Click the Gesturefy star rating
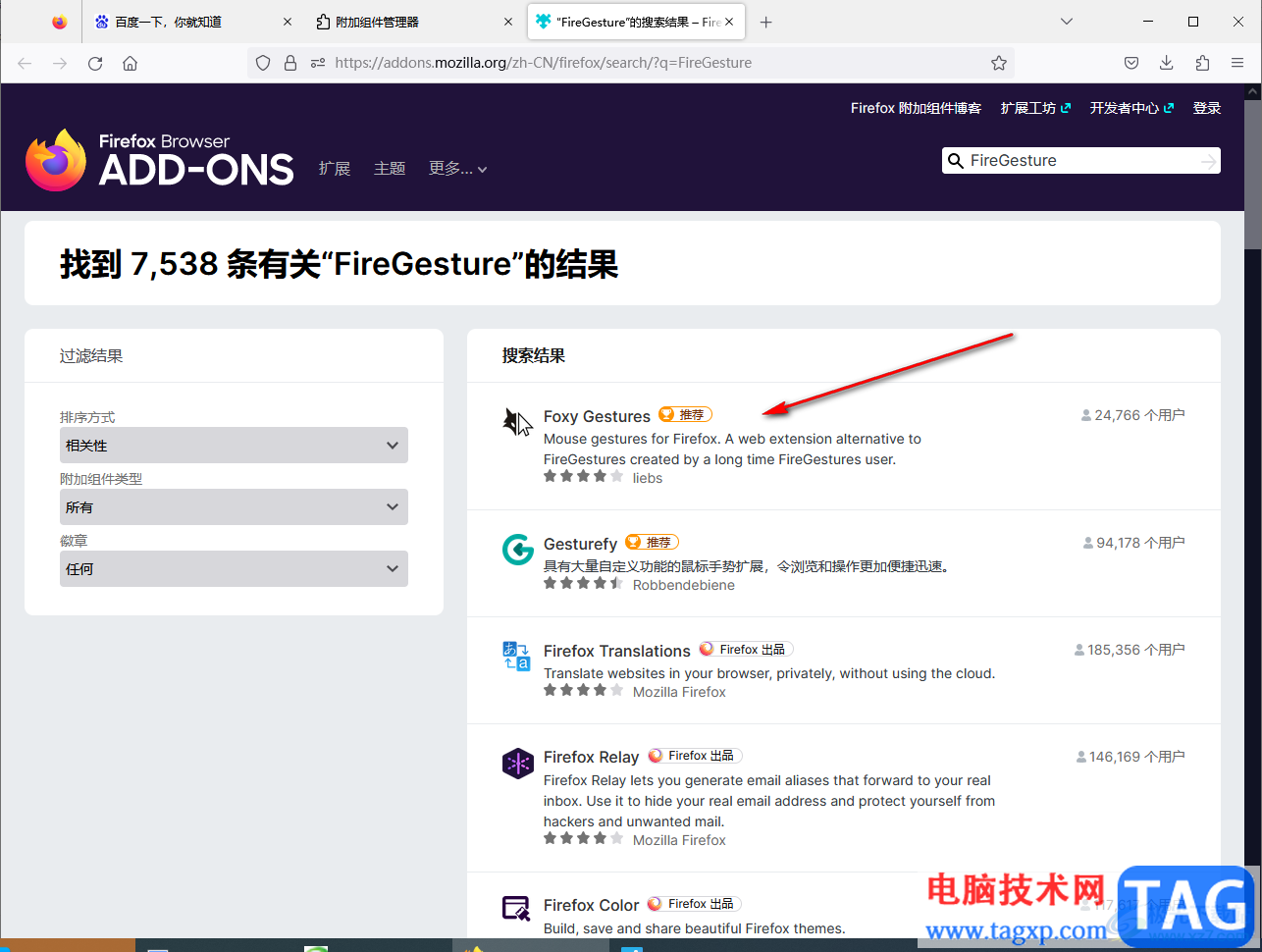 pos(583,584)
